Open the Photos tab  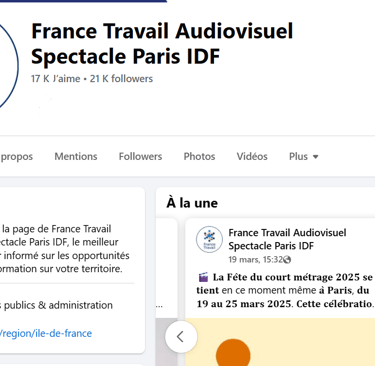click(x=199, y=156)
